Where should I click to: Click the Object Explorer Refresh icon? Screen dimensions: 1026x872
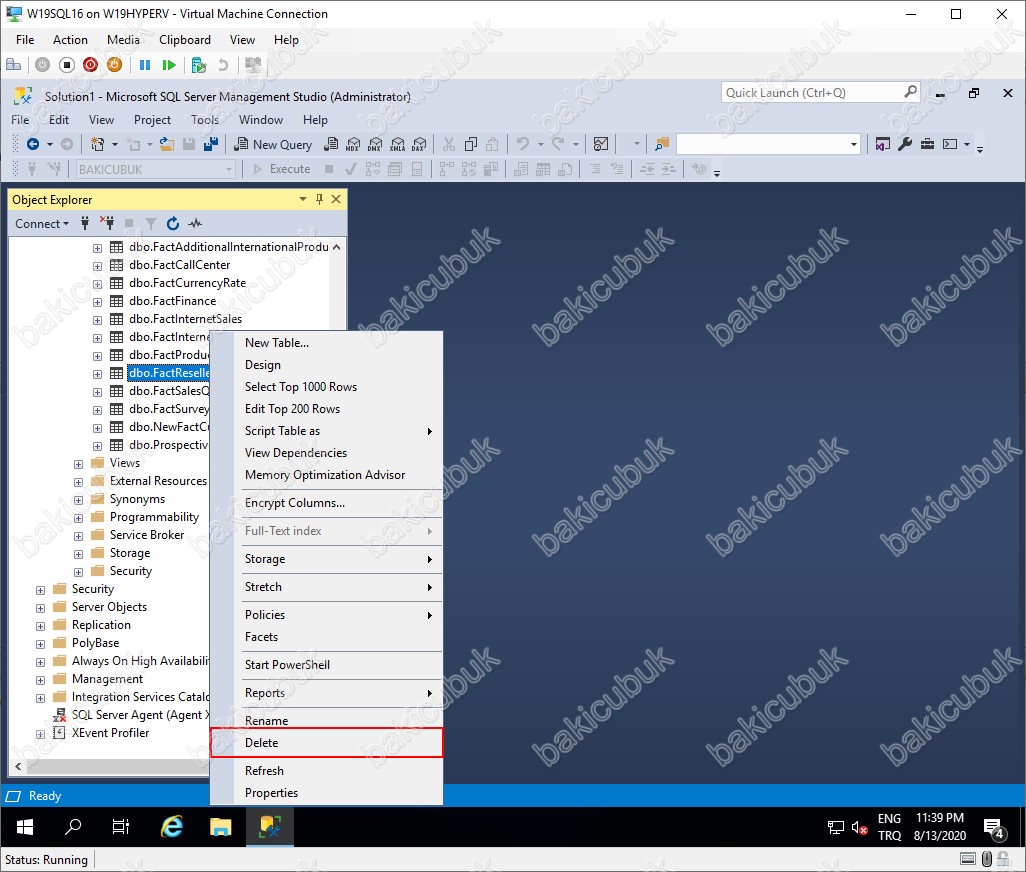(173, 224)
